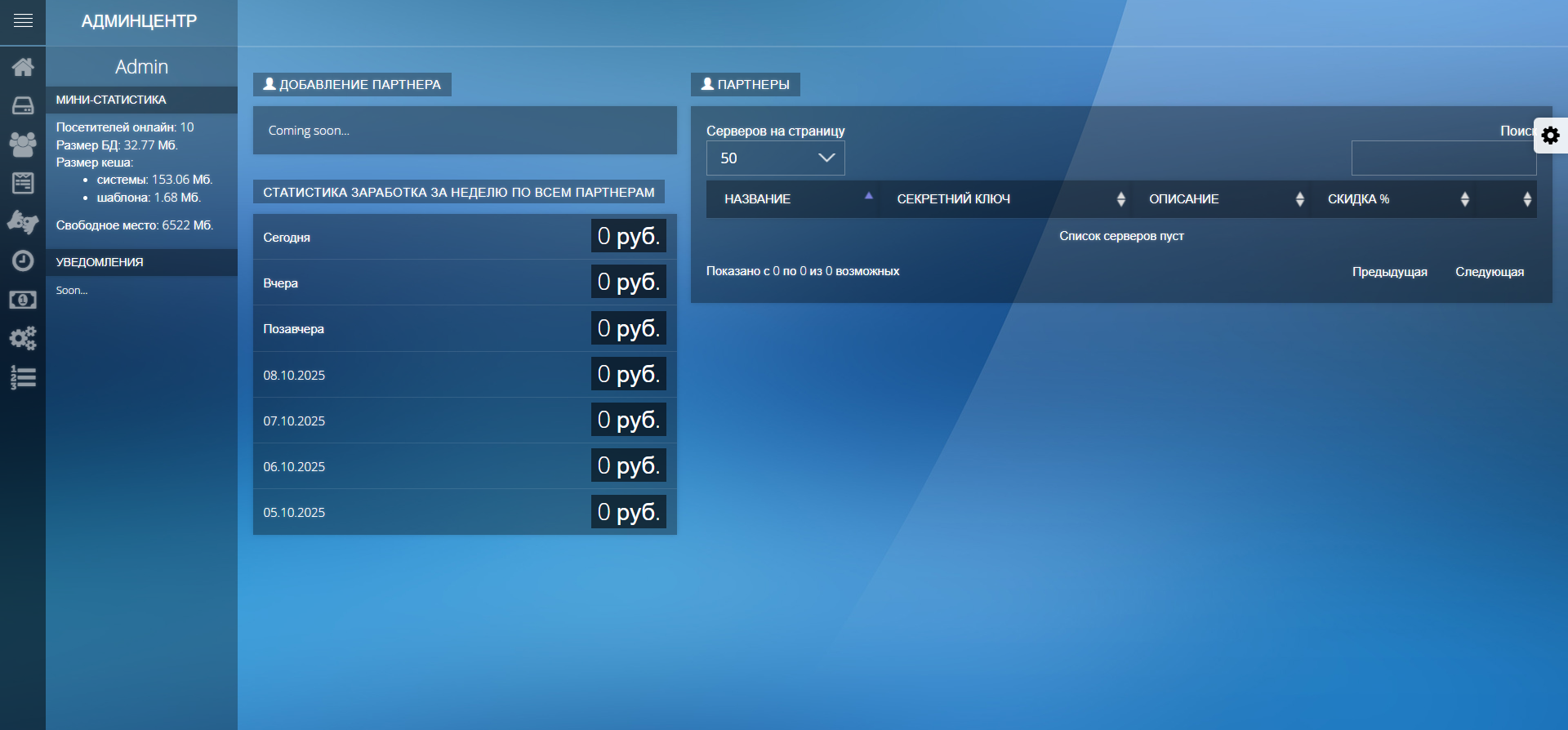This screenshot has height=730, width=1568.
Task: Sort table by НАЗВАНИЕ column
Action: click(x=792, y=199)
